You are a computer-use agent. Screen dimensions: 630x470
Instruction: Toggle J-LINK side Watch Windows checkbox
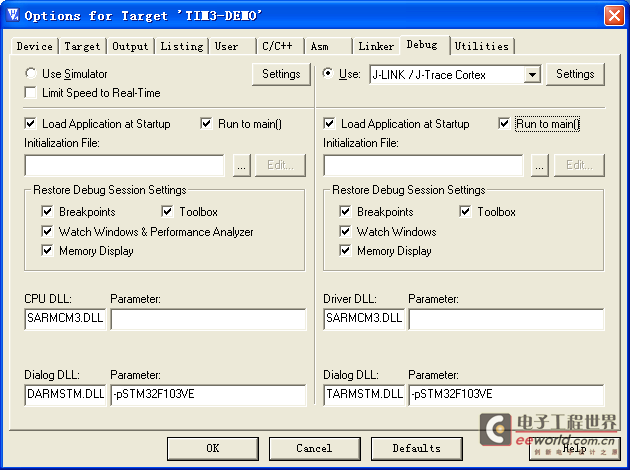coord(345,231)
